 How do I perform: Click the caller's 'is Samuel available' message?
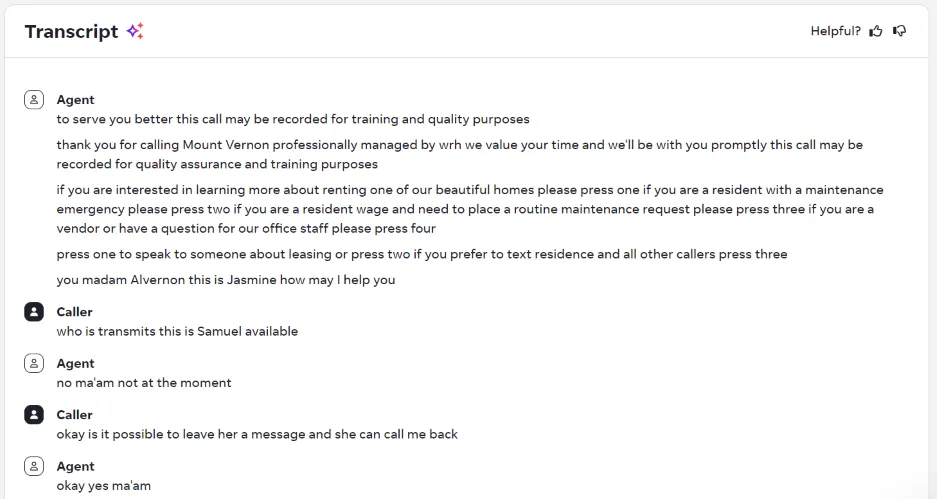pos(177,331)
